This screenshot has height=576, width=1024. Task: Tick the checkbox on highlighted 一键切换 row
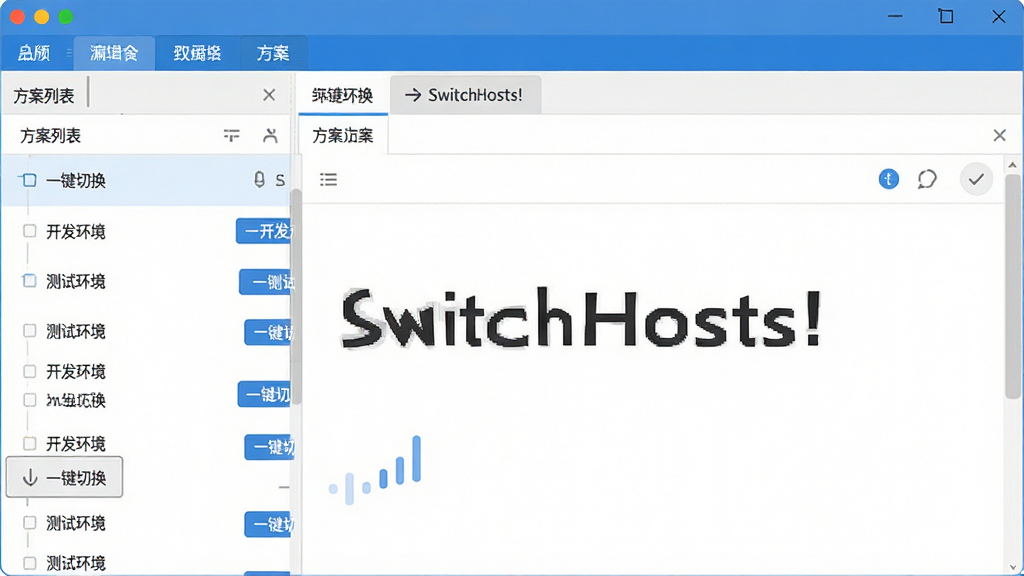pos(29,180)
